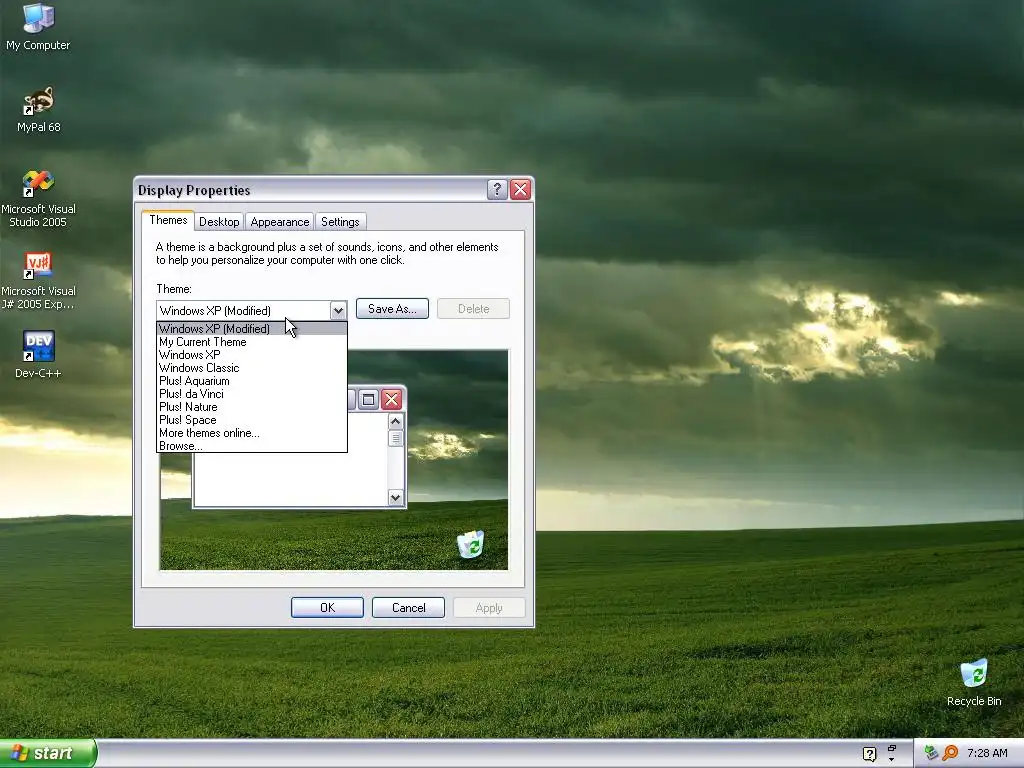Screen dimensions: 1024x768
Task: Choose More themes online... option
Action: (x=251, y=433)
